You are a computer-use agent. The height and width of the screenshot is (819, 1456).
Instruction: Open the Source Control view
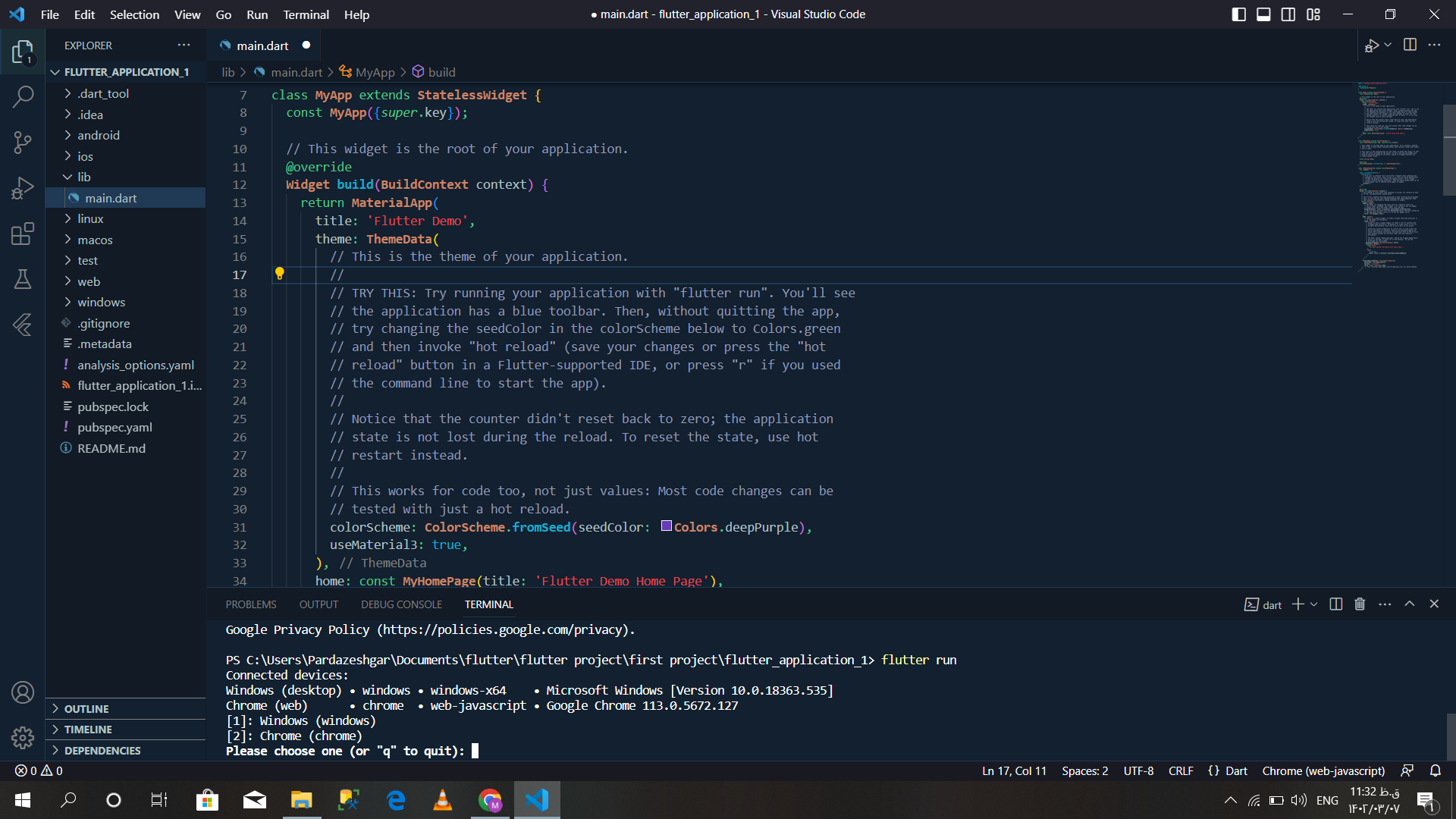pyautogui.click(x=23, y=142)
